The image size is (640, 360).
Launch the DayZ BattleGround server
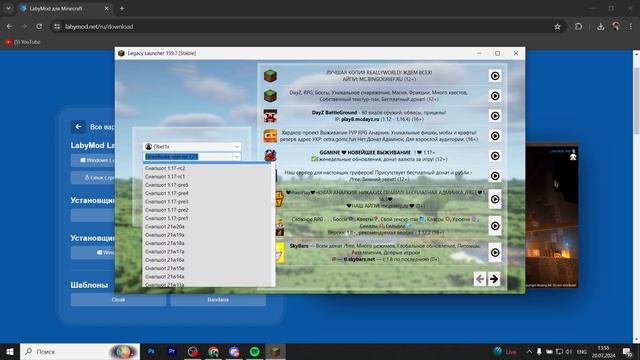pos(495,116)
